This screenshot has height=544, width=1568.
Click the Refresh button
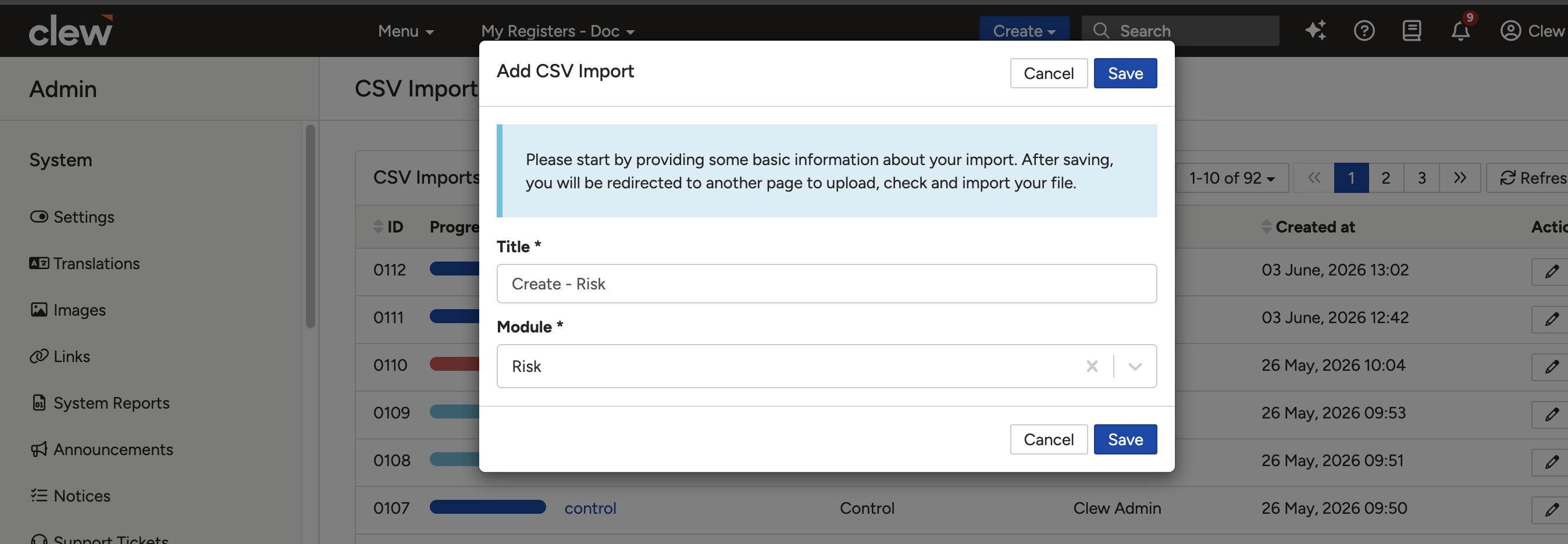(x=1527, y=178)
